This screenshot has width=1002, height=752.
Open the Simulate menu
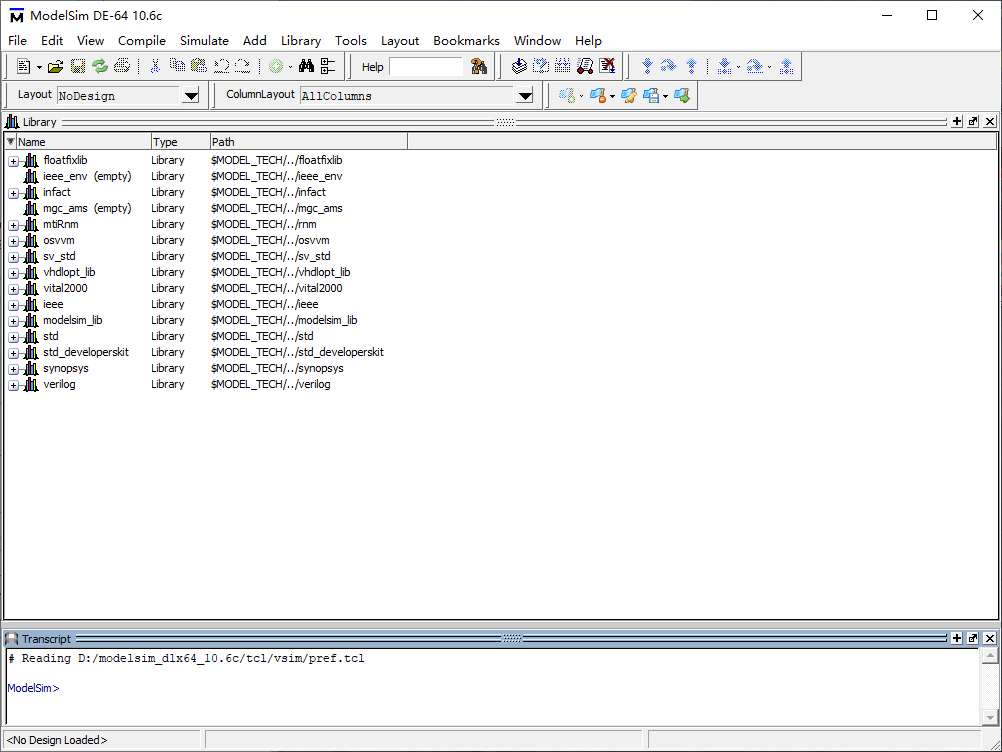click(x=204, y=40)
